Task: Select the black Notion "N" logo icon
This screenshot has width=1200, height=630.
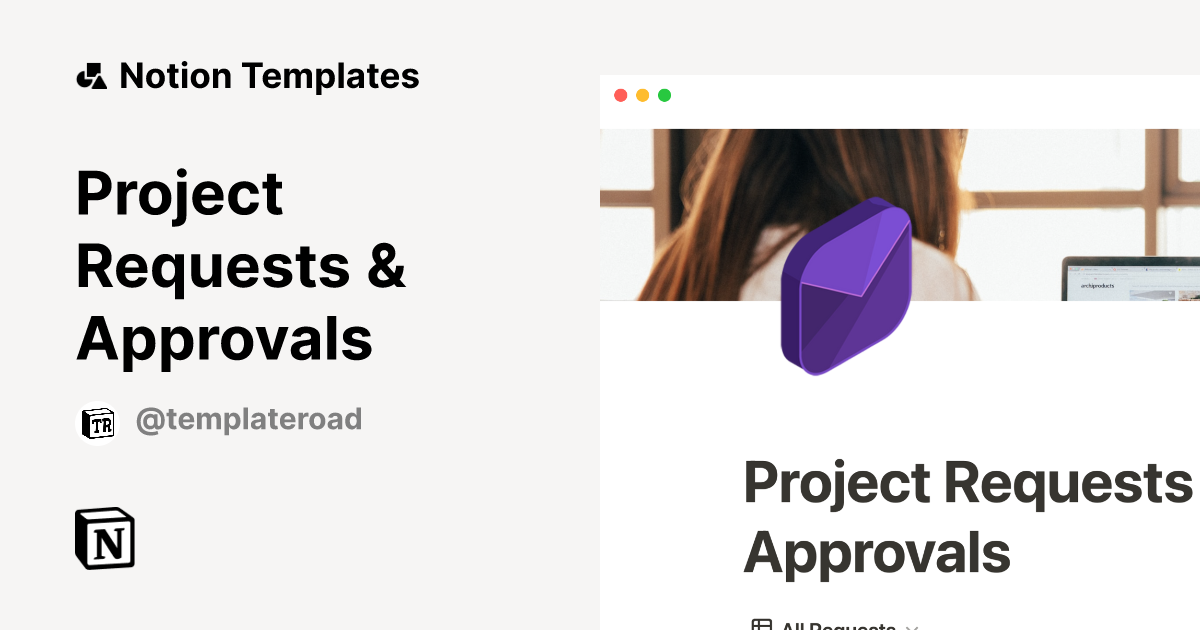Action: coord(107,539)
